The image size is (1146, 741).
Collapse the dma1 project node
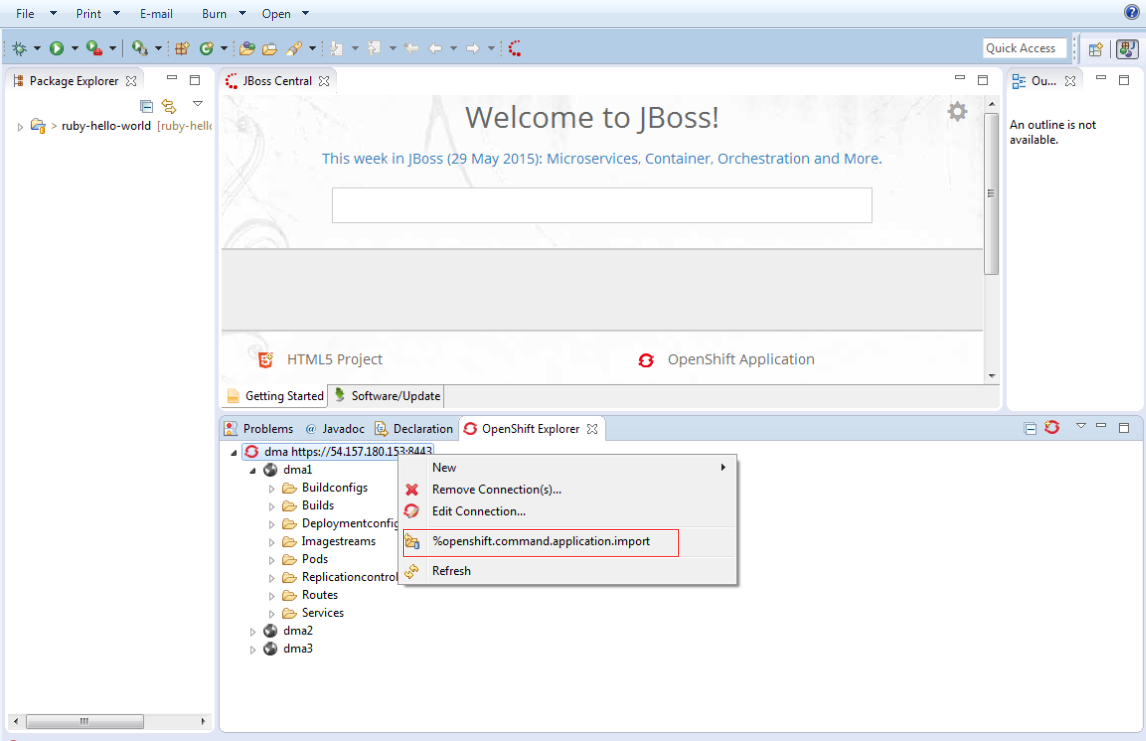coord(253,471)
